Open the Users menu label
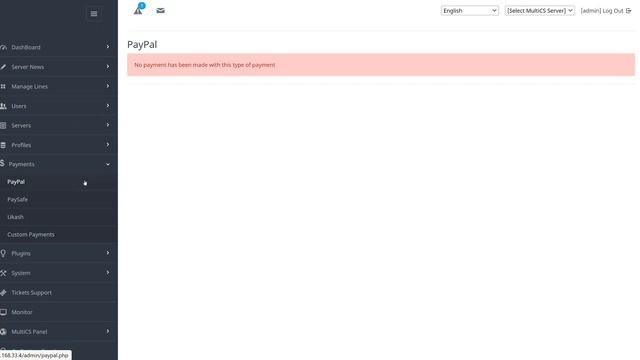This screenshot has height=360, width=640. (19, 106)
